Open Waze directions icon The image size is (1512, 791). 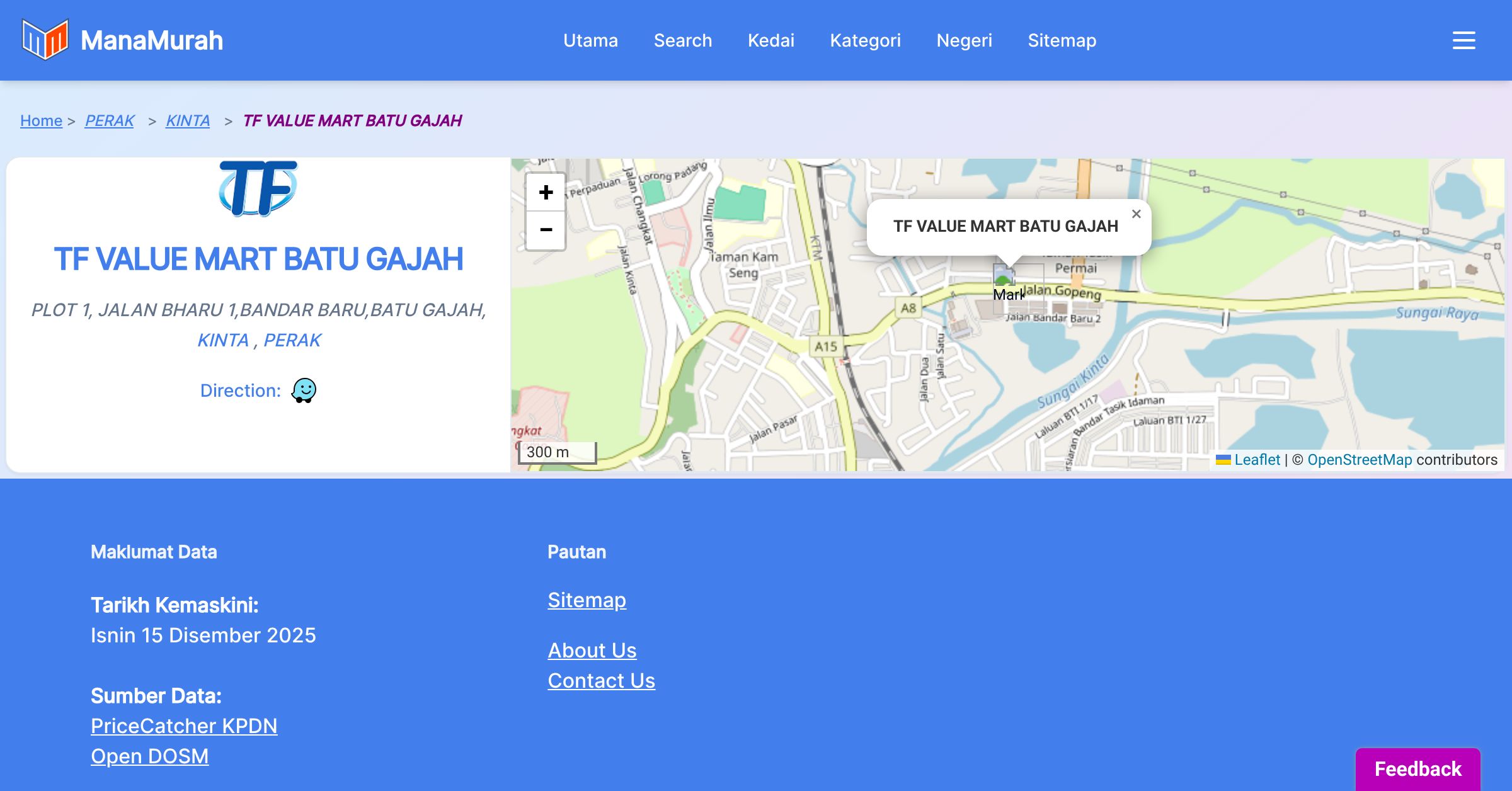(x=304, y=390)
